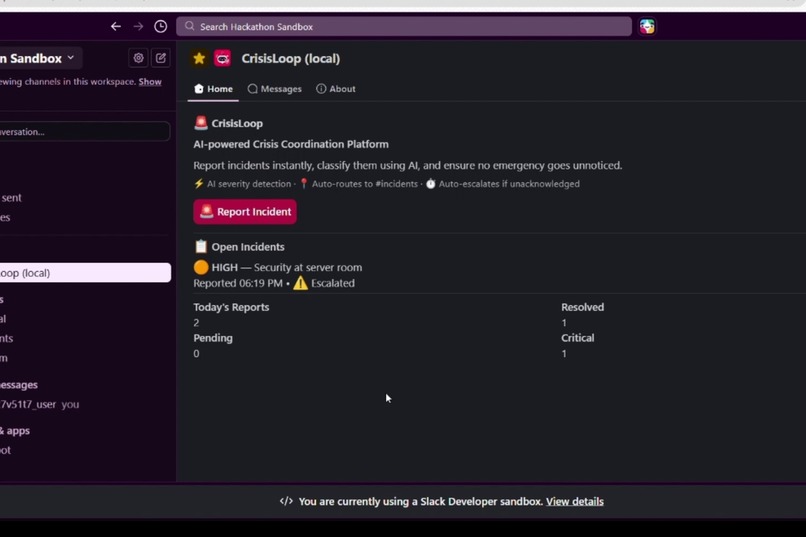This screenshot has width=806, height=537.
Task: Open the history clock icon
Action: 160,26
